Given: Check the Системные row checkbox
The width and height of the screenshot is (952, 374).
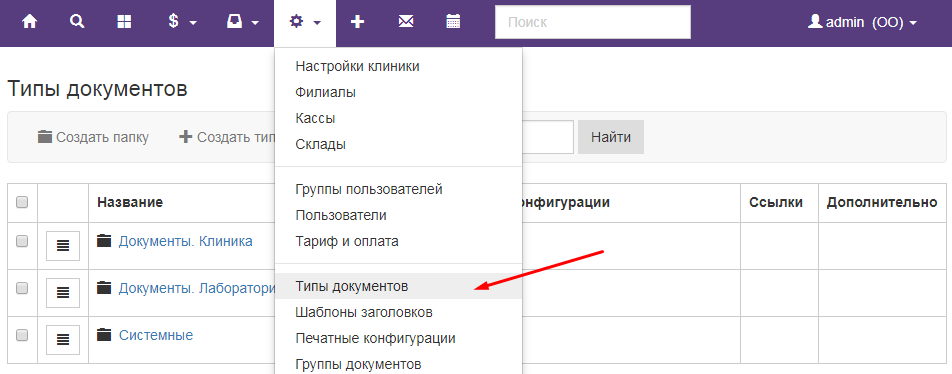Looking at the screenshot, I should pos(22,335).
